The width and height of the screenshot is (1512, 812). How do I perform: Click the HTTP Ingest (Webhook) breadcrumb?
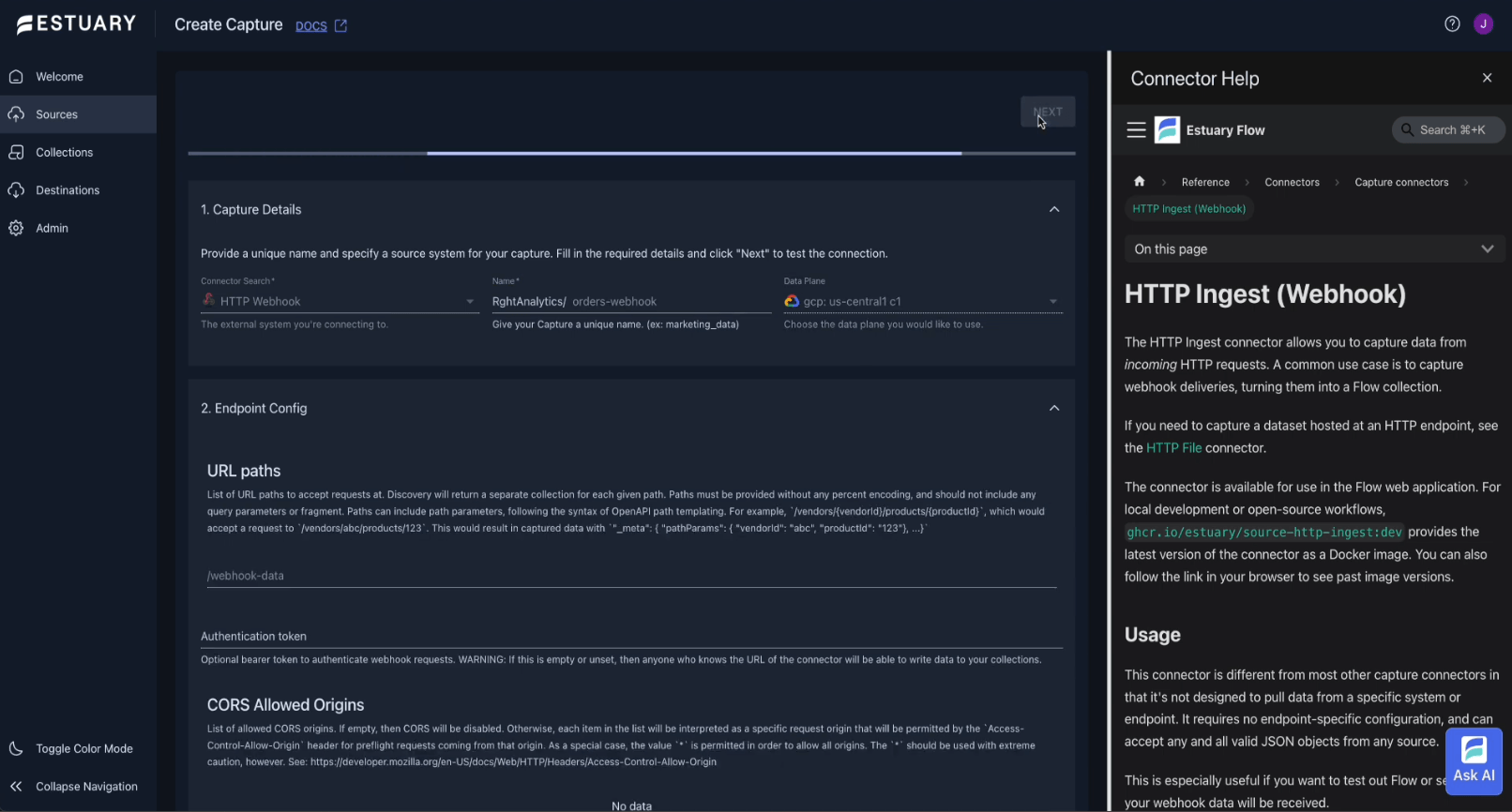coord(1188,209)
